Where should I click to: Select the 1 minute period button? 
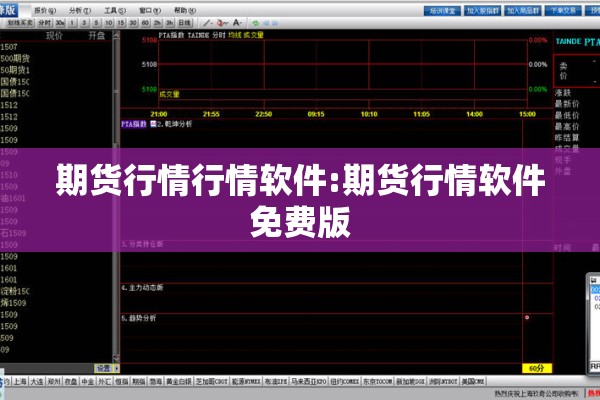tap(72, 23)
